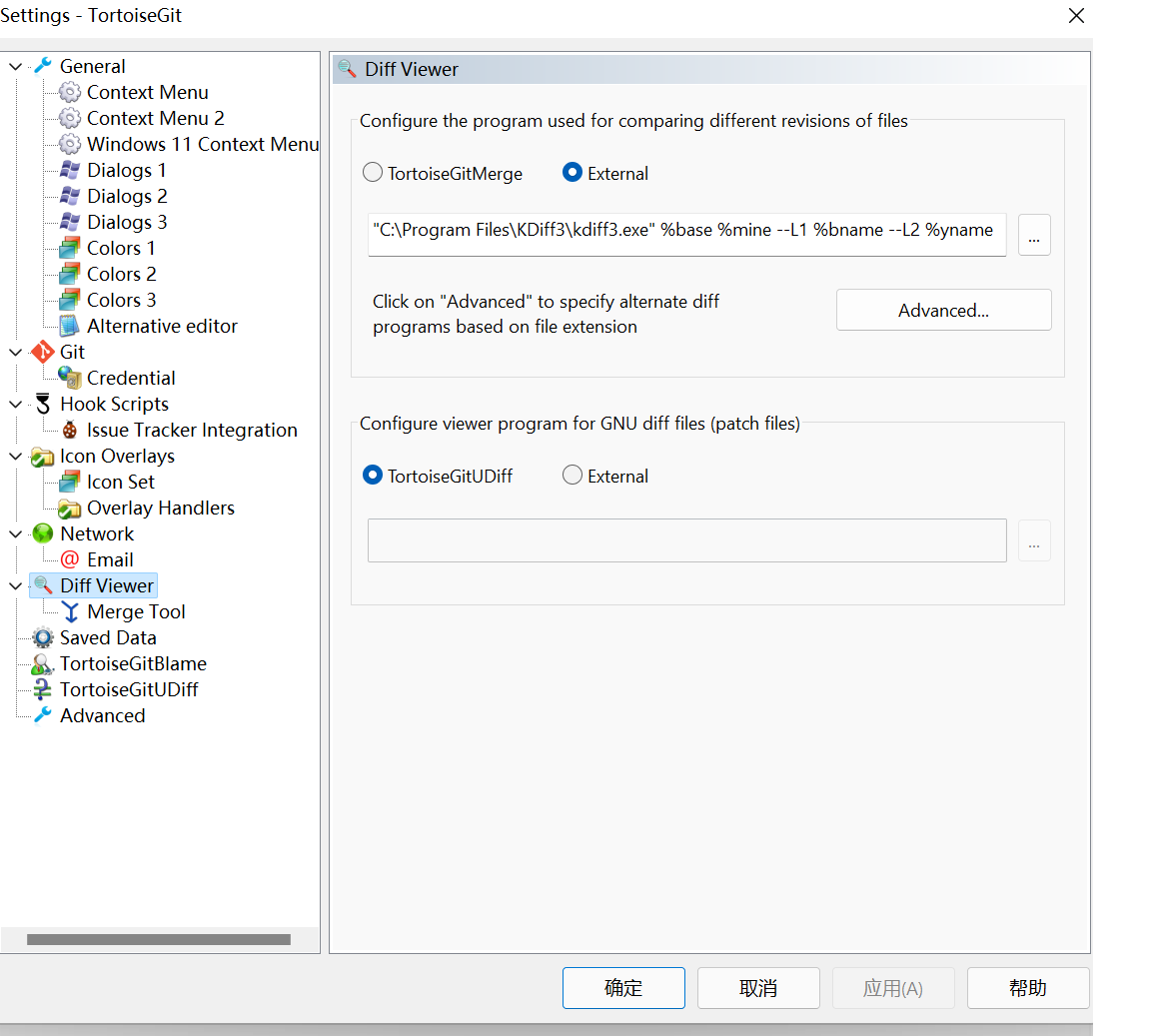Open the Dialogs 2 settings page
Image resolution: width=1151 pixels, height=1036 pixels.
point(127,196)
